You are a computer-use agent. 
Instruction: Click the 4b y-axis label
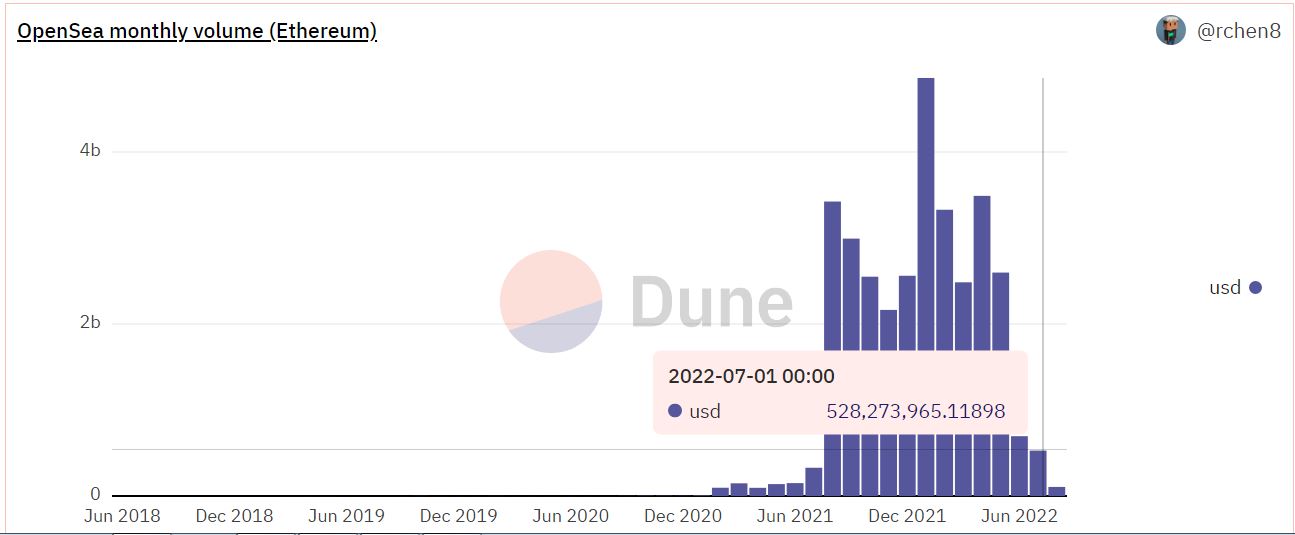click(x=90, y=151)
